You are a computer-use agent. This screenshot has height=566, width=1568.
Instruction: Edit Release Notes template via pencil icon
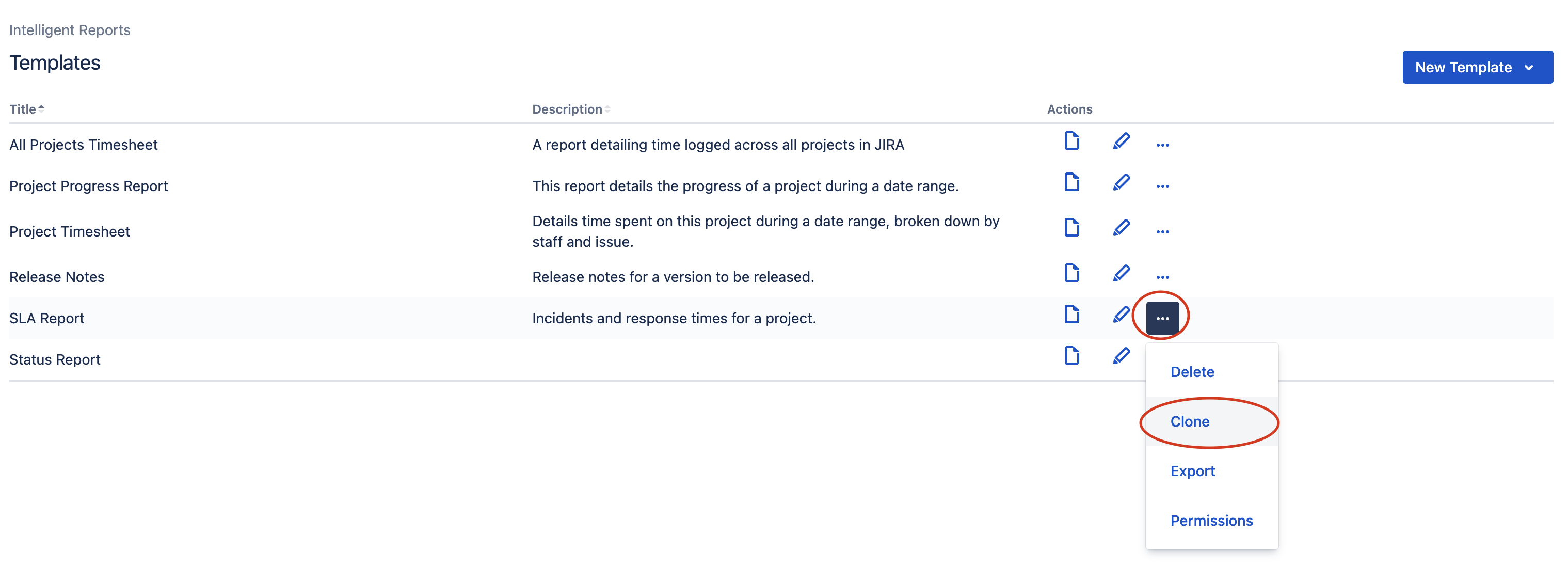click(x=1122, y=272)
